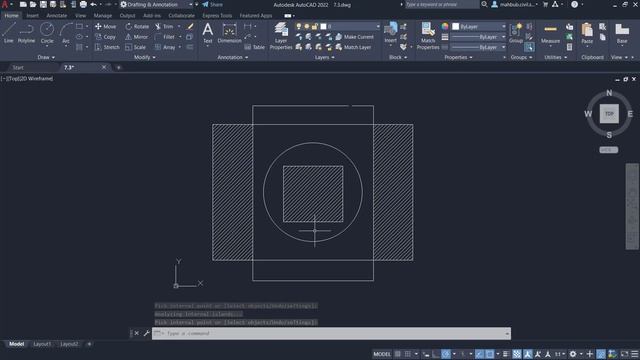
Task: Click the Array tool
Action: point(165,47)
